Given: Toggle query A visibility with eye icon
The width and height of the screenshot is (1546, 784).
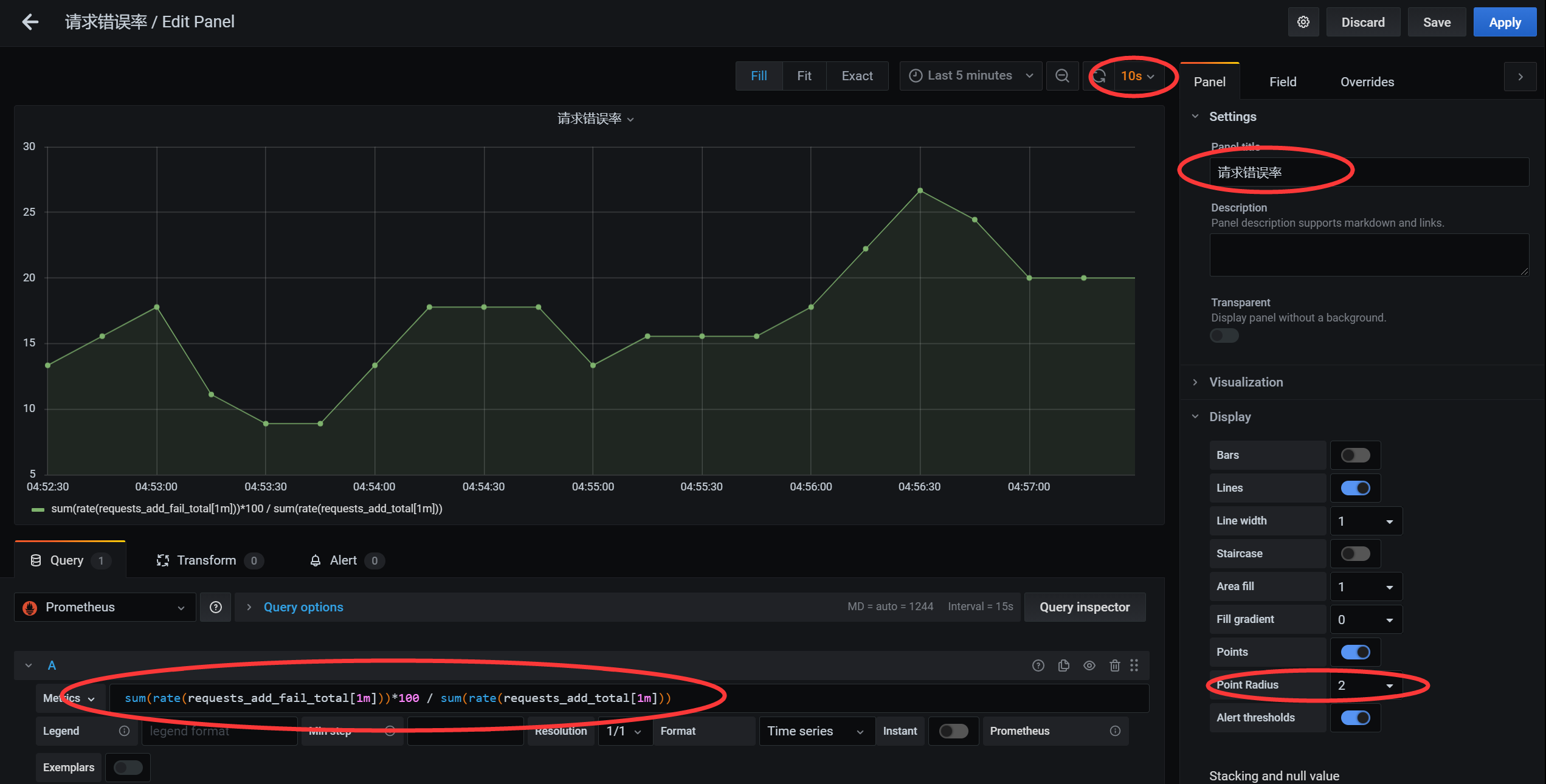Looking at the screenshot, I should click(1089, 665).
